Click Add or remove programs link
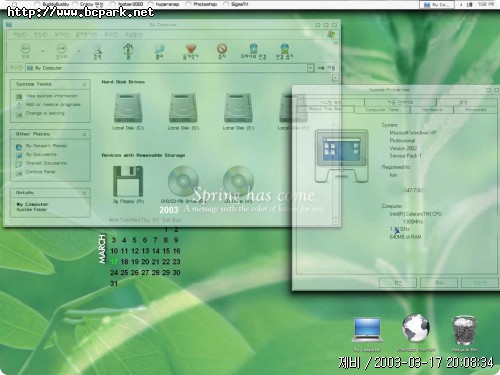Image resolution: width=500 pixels, height=375 pixels. pos(53,105)
